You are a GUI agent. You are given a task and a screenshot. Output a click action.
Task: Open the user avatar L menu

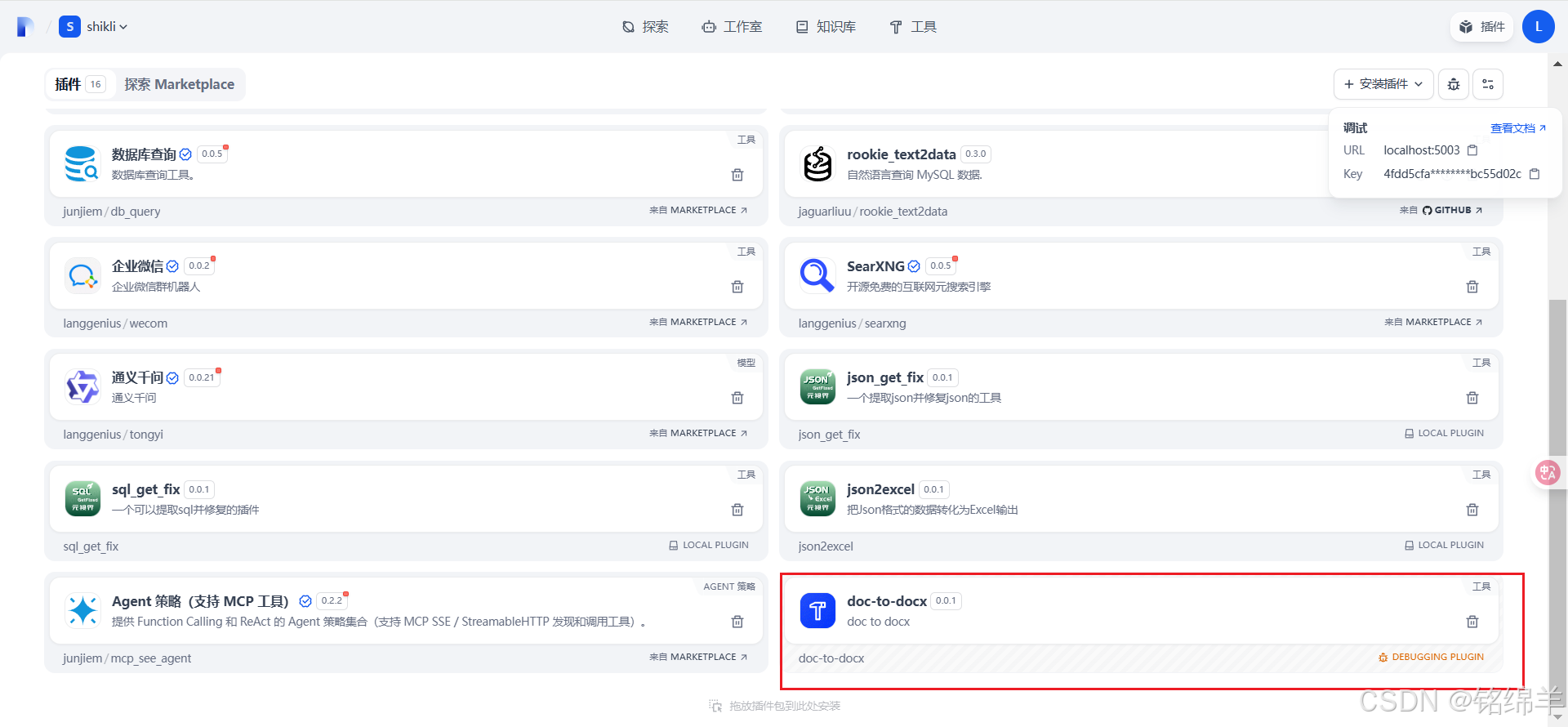coord(1538,27)
